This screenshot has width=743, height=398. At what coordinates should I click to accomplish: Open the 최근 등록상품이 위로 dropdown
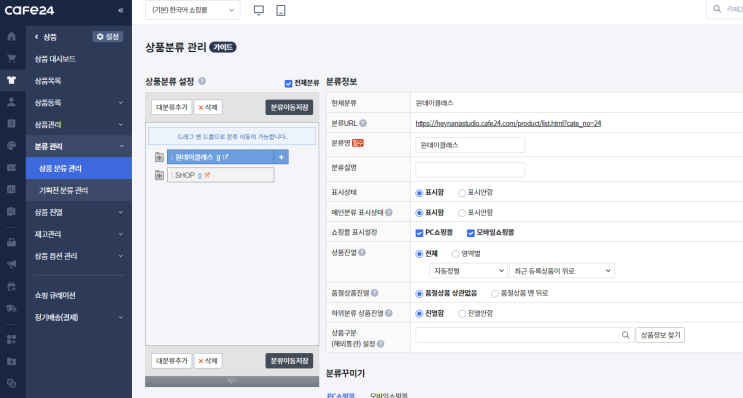point(562,271)
